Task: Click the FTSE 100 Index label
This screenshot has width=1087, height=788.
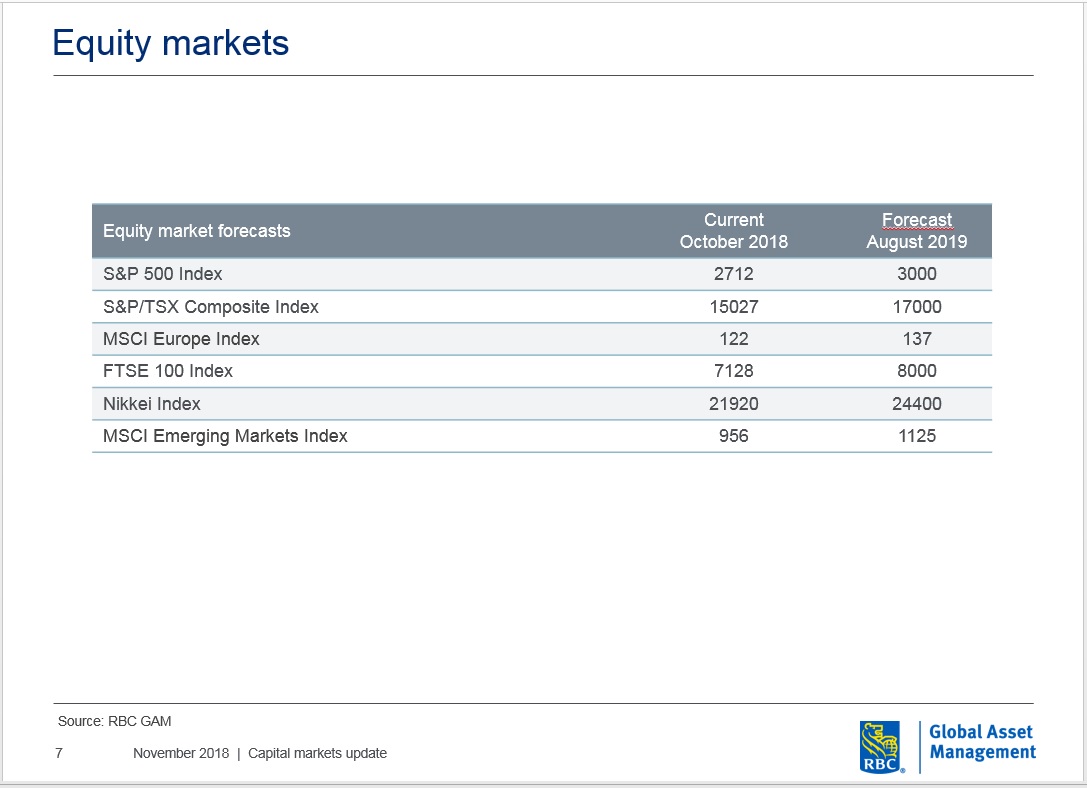Action: click(x=167, y=371)
